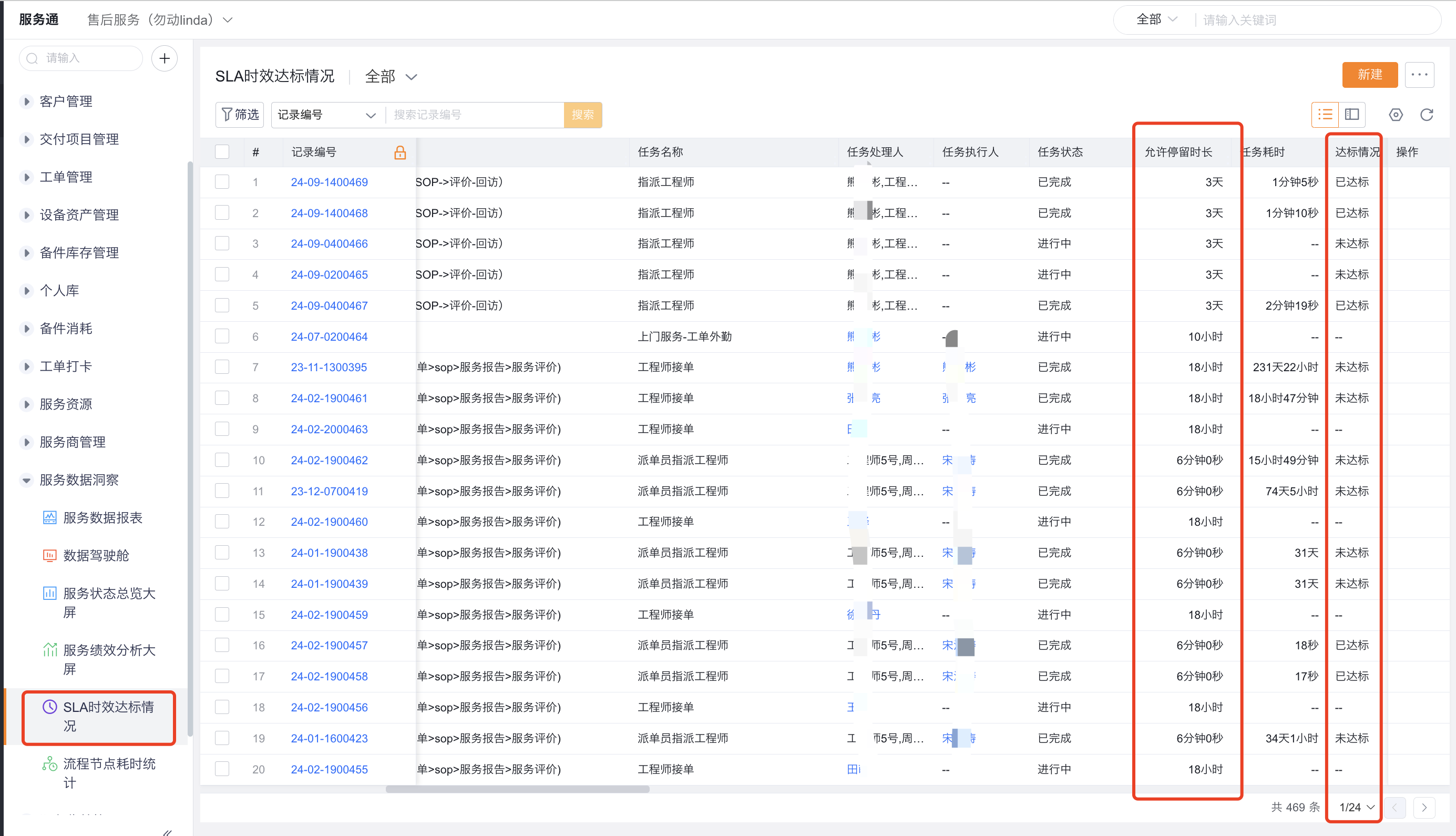Viewport: 1456px width, 836px height.
Task: Click the 允许停留时长 column header
Action: 1178,152
